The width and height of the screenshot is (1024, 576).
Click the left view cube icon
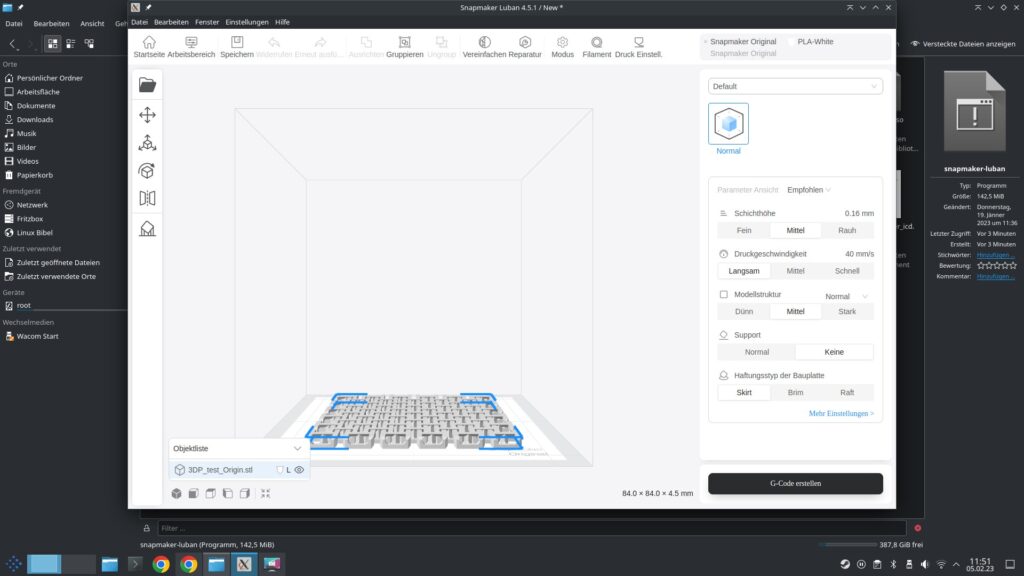tap(227, 494)
